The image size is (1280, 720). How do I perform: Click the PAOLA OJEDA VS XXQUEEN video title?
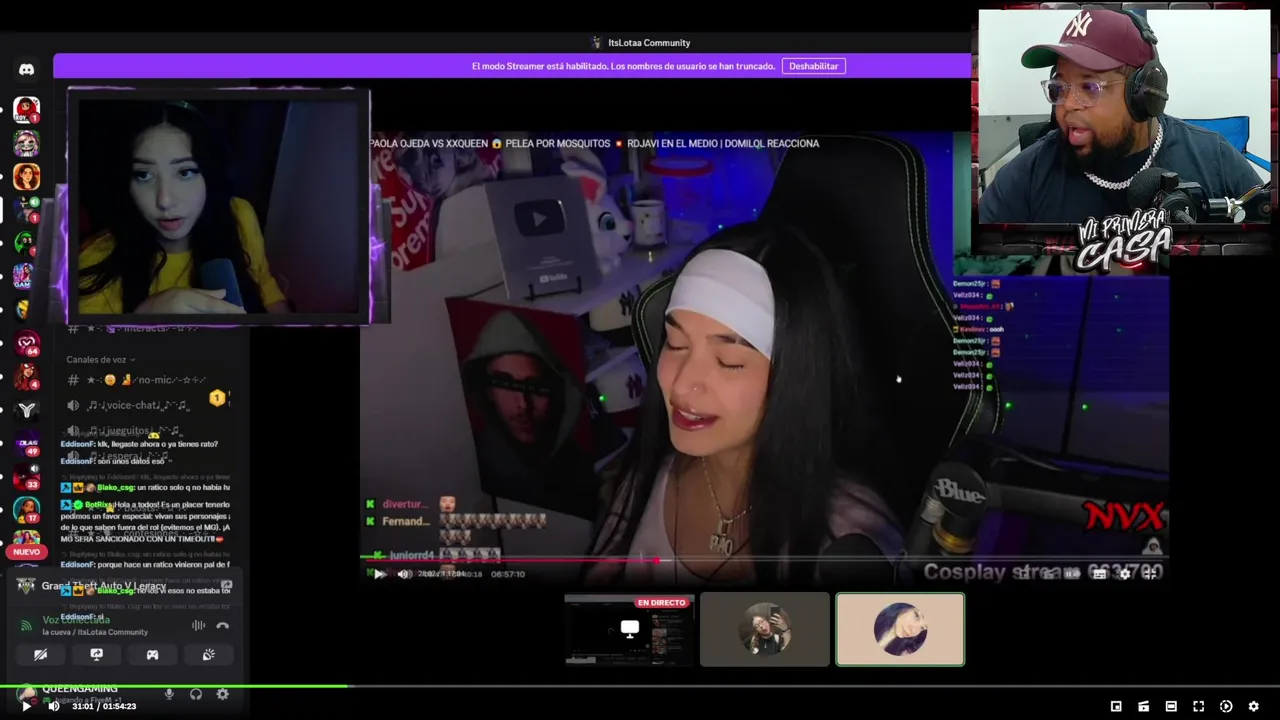coord(594,143)
